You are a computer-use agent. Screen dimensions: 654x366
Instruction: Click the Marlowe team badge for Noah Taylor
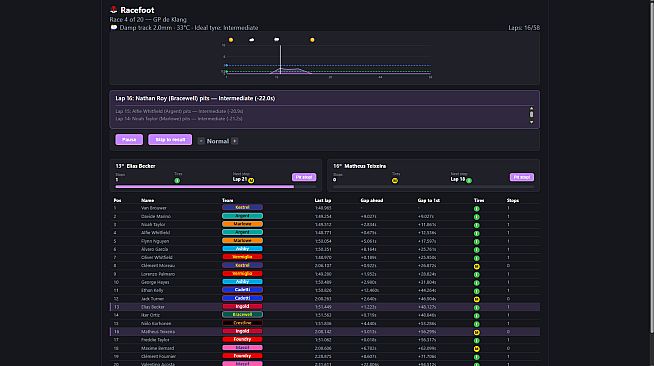pos(242,224)
